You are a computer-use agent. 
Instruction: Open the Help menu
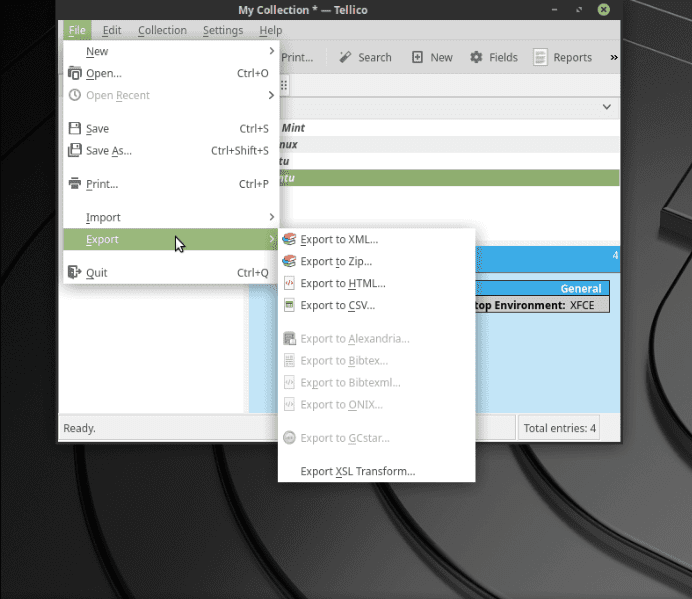tap(271, 30)
